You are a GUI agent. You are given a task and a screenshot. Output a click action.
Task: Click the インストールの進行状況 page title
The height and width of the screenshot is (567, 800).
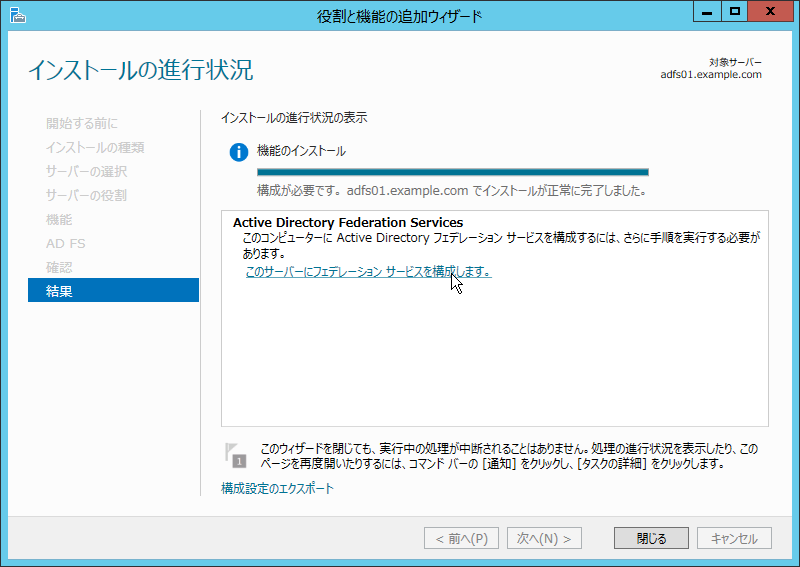(x=140, y=70)
